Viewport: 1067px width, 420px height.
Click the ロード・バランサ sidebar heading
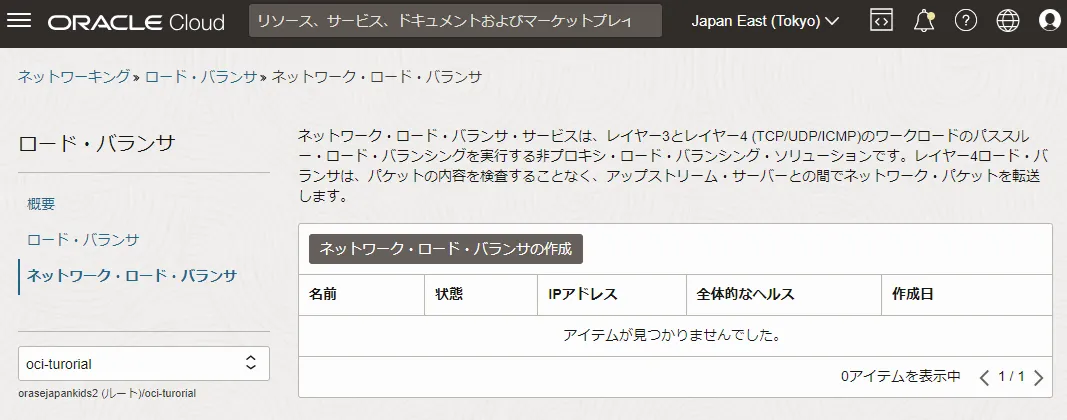tap(97, 144)
